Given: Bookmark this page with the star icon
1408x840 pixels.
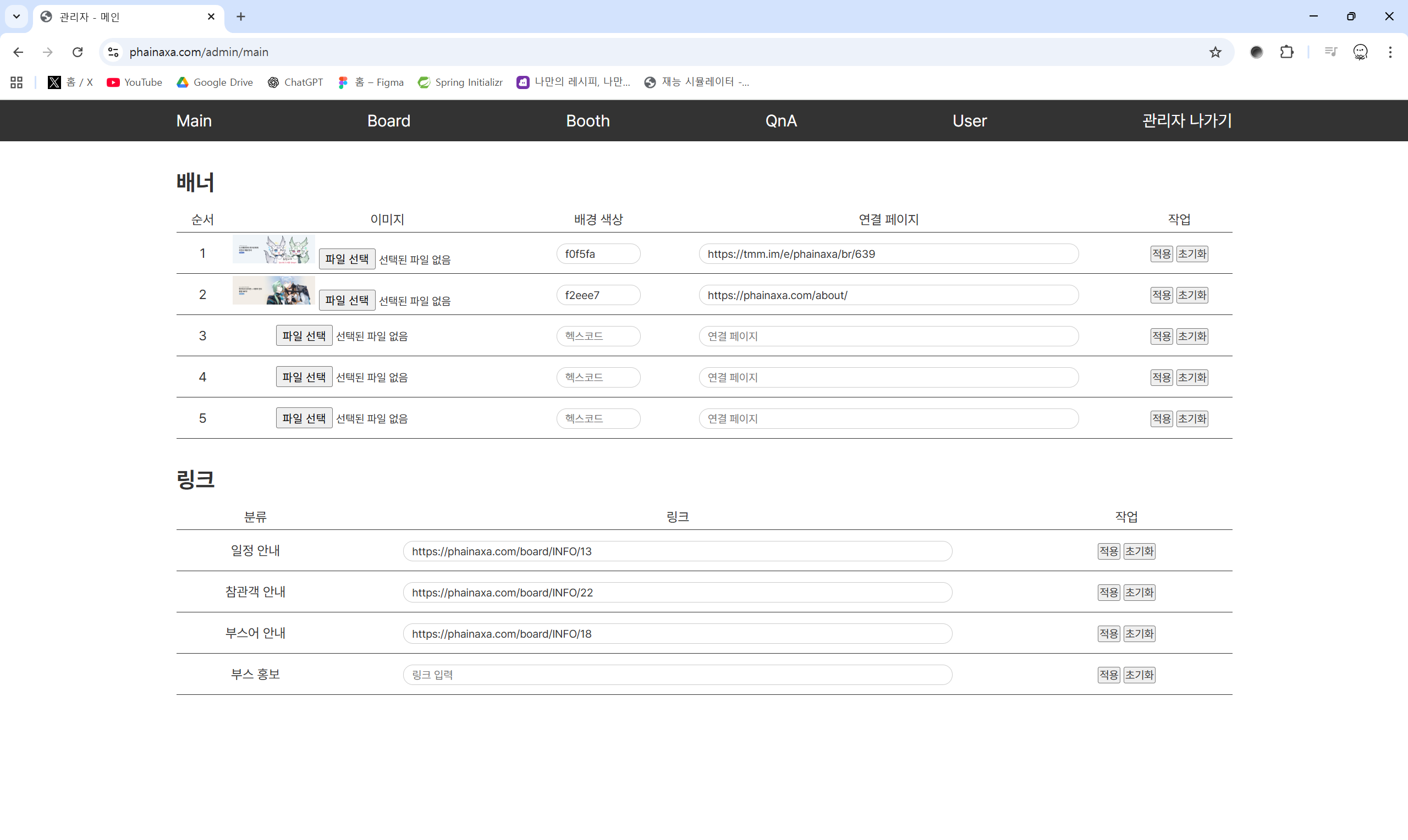Looking at the screenshot, I should 1215,52.
